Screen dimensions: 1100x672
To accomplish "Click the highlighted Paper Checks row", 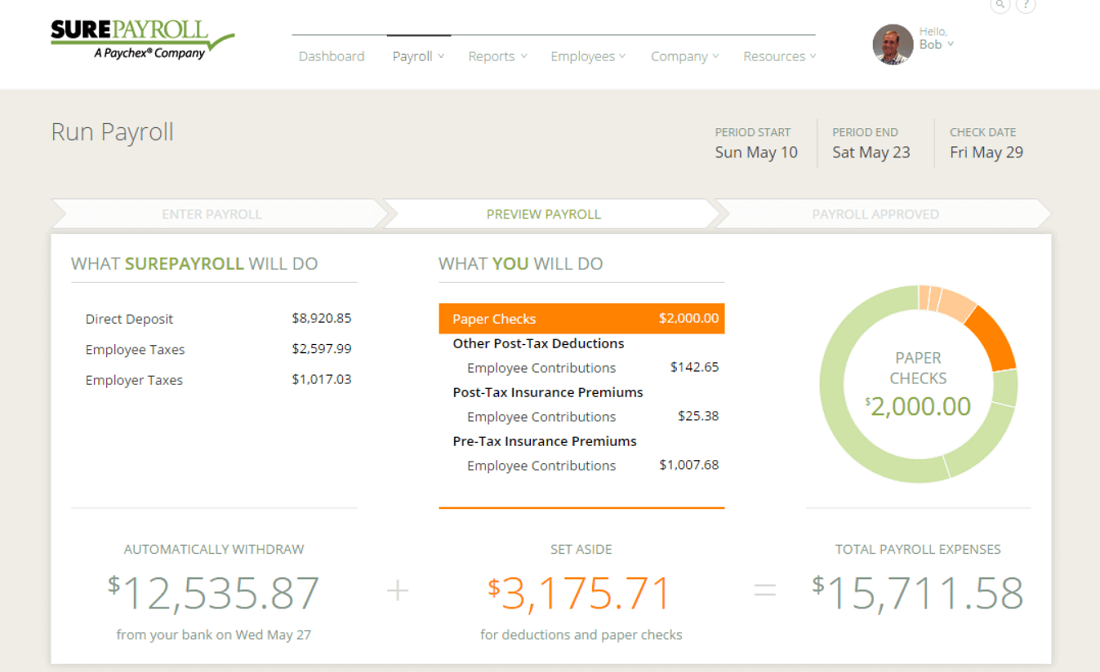I will click(x=582, y=318).
